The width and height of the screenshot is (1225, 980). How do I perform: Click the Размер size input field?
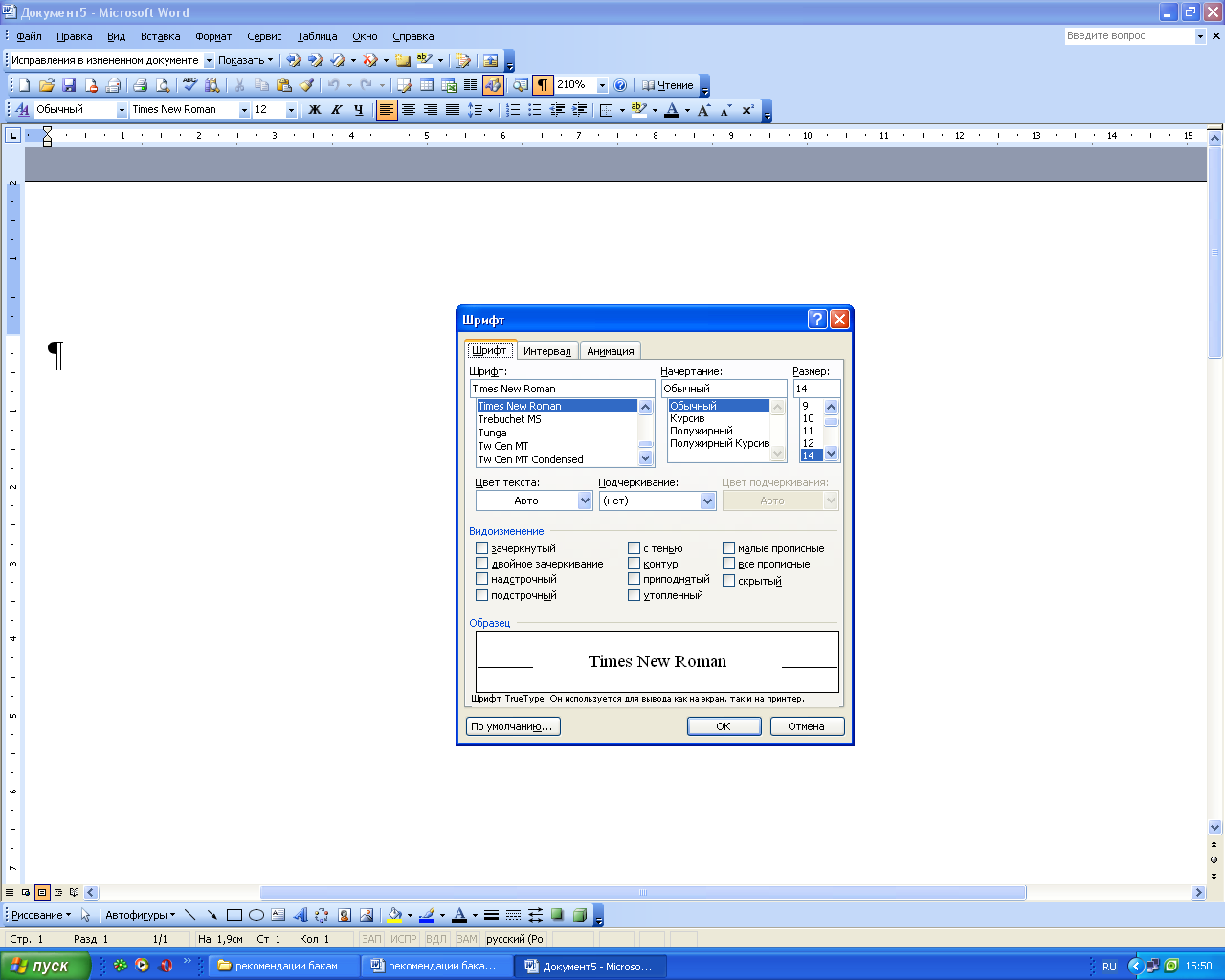[816, 389]
